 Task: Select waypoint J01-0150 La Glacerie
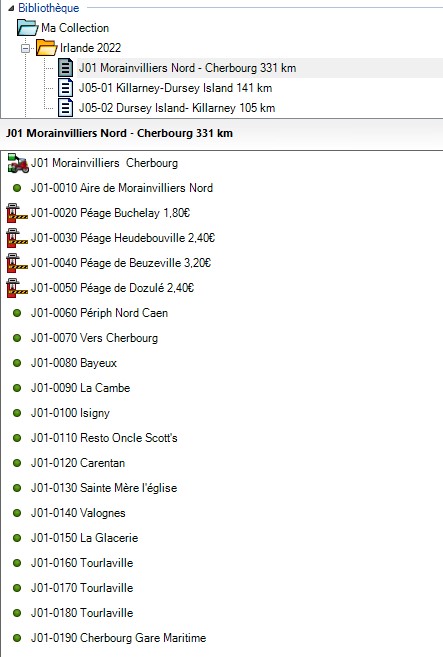pyautogui.click(x=84, y=538)
